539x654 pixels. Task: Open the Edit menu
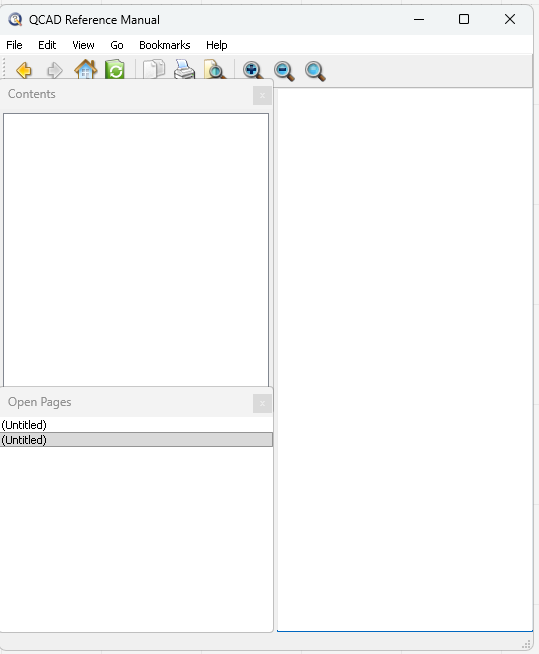(x=47, y=45)
